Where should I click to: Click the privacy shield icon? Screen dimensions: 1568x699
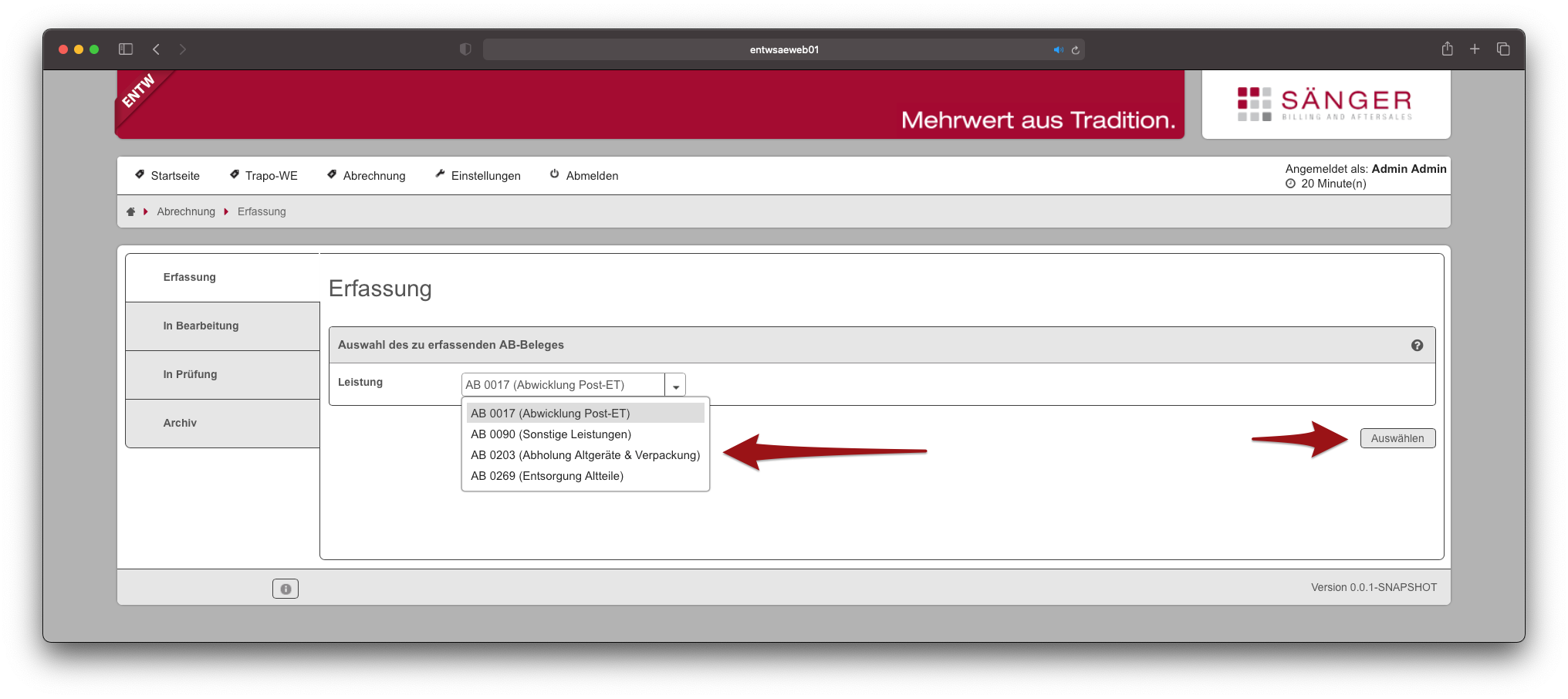point(465,49)
